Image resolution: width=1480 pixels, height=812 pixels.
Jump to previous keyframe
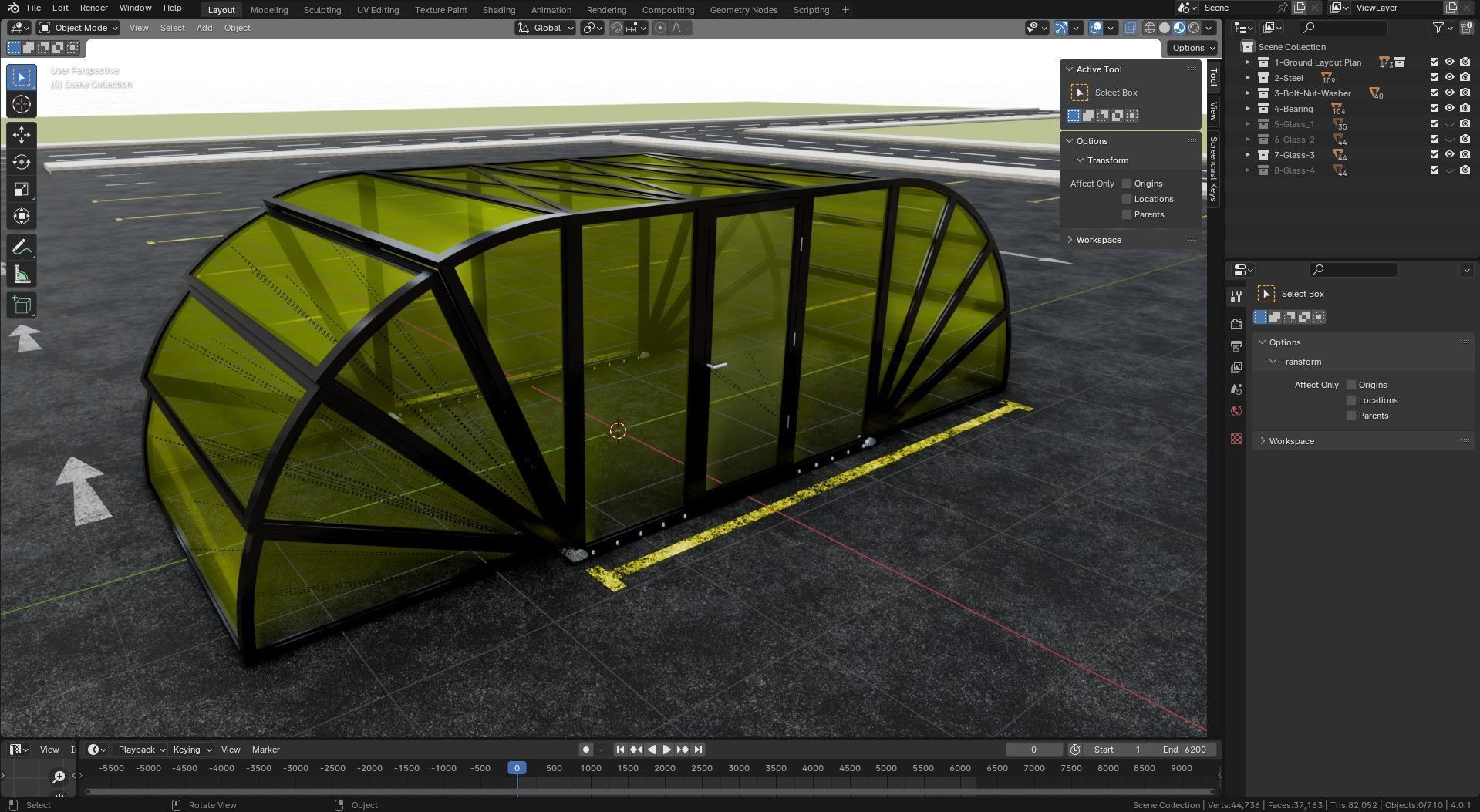coord(635,750)
